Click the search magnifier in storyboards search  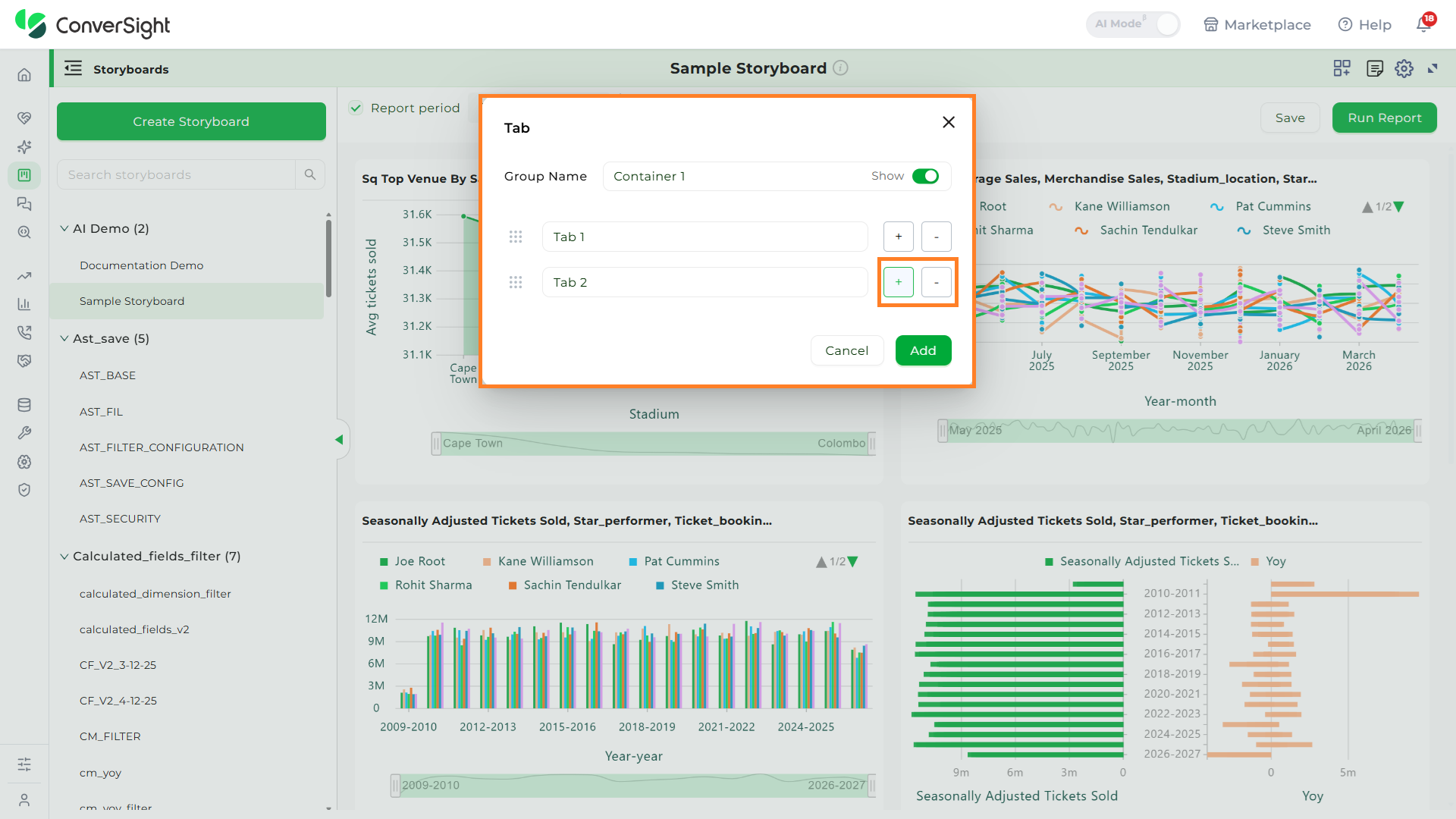(309, 174)
